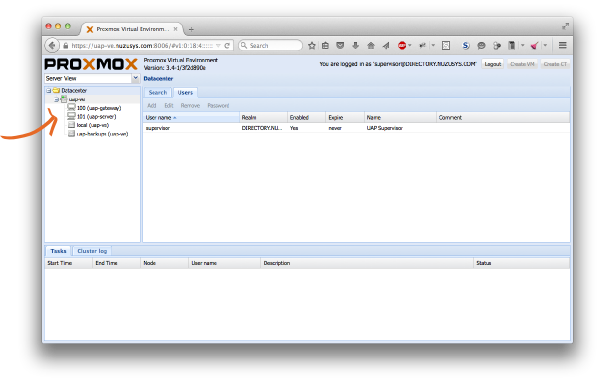Switch to the Cluster log tab
This screenshot has height=381, width=600.
(x=92, y=251)
